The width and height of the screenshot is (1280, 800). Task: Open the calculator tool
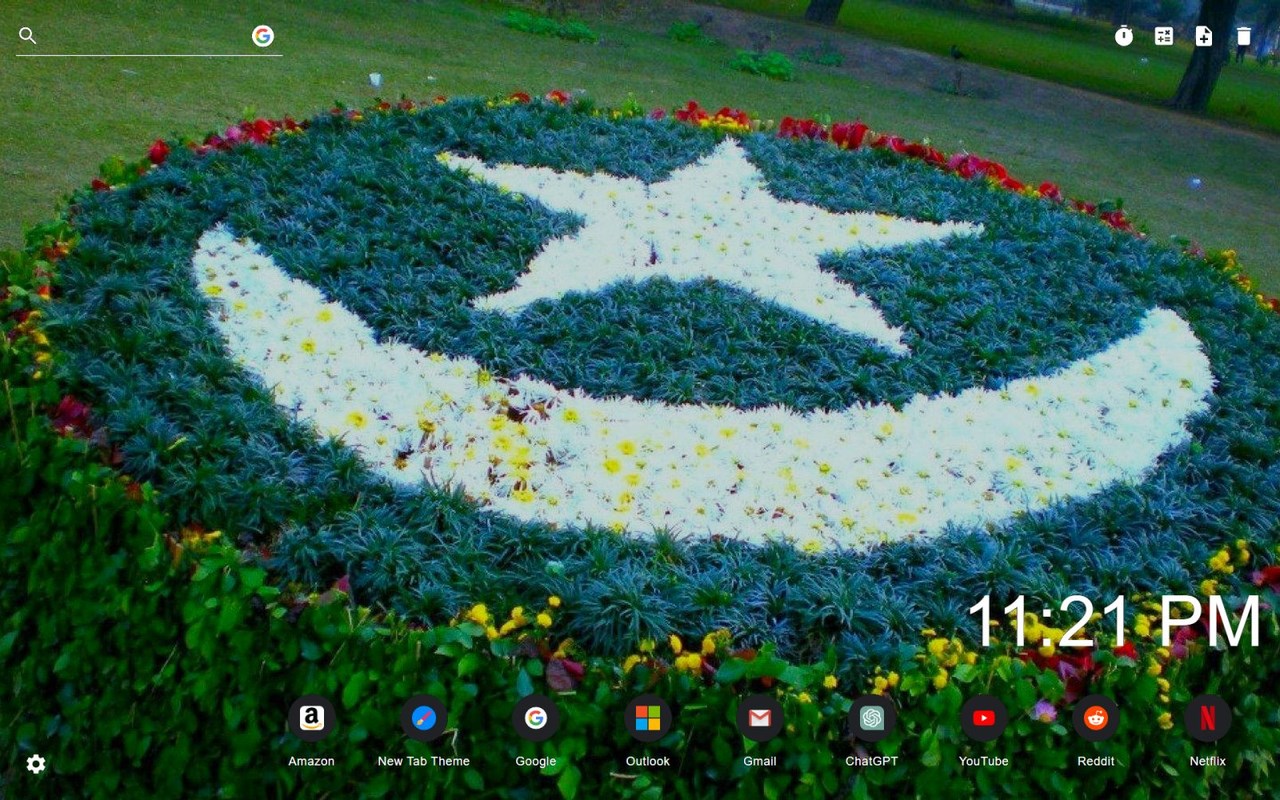(x=1164, y=36)
